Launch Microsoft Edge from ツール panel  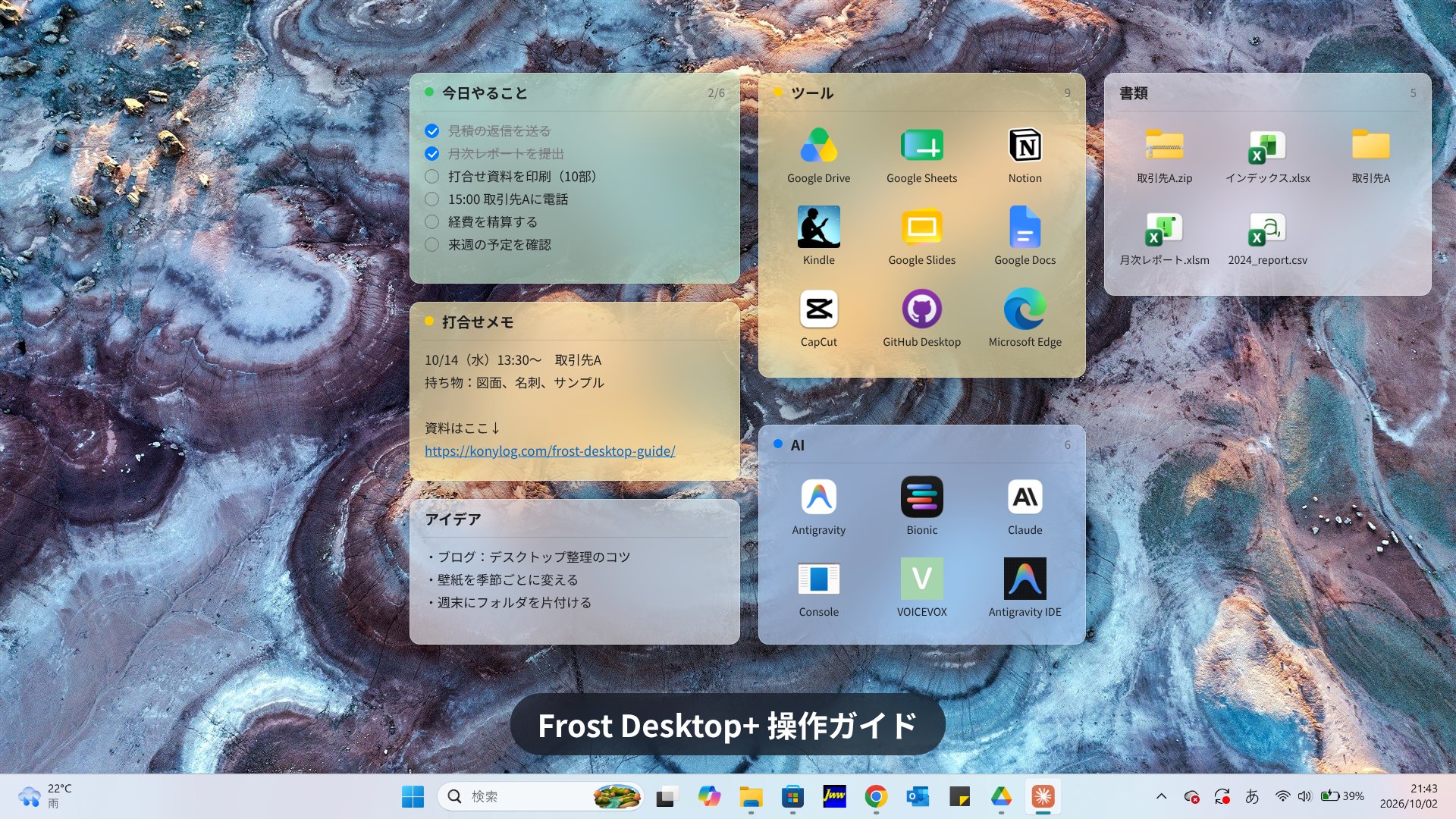(x=1025, y=309)
